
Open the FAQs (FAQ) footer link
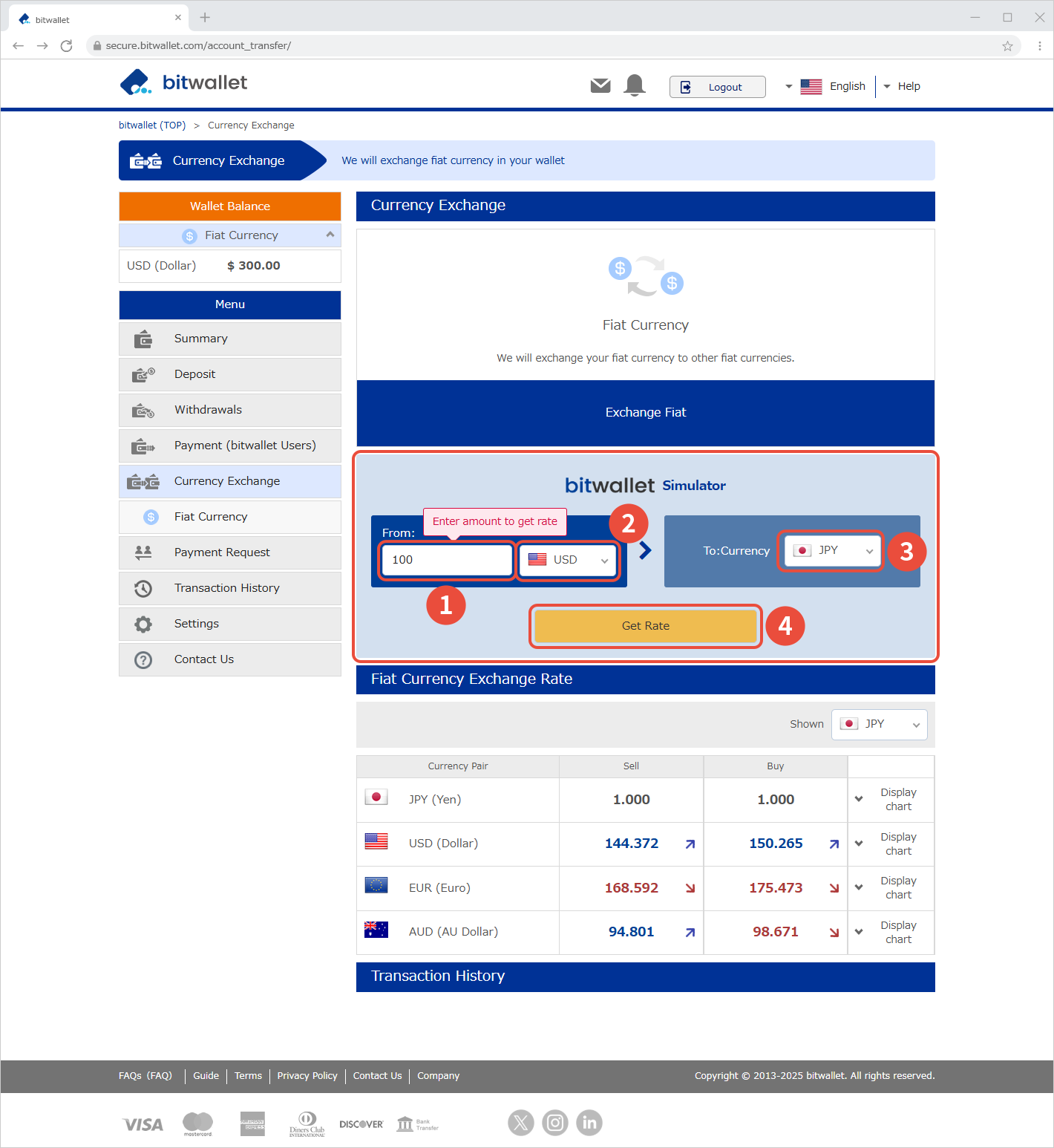(x=145, y=1076)
